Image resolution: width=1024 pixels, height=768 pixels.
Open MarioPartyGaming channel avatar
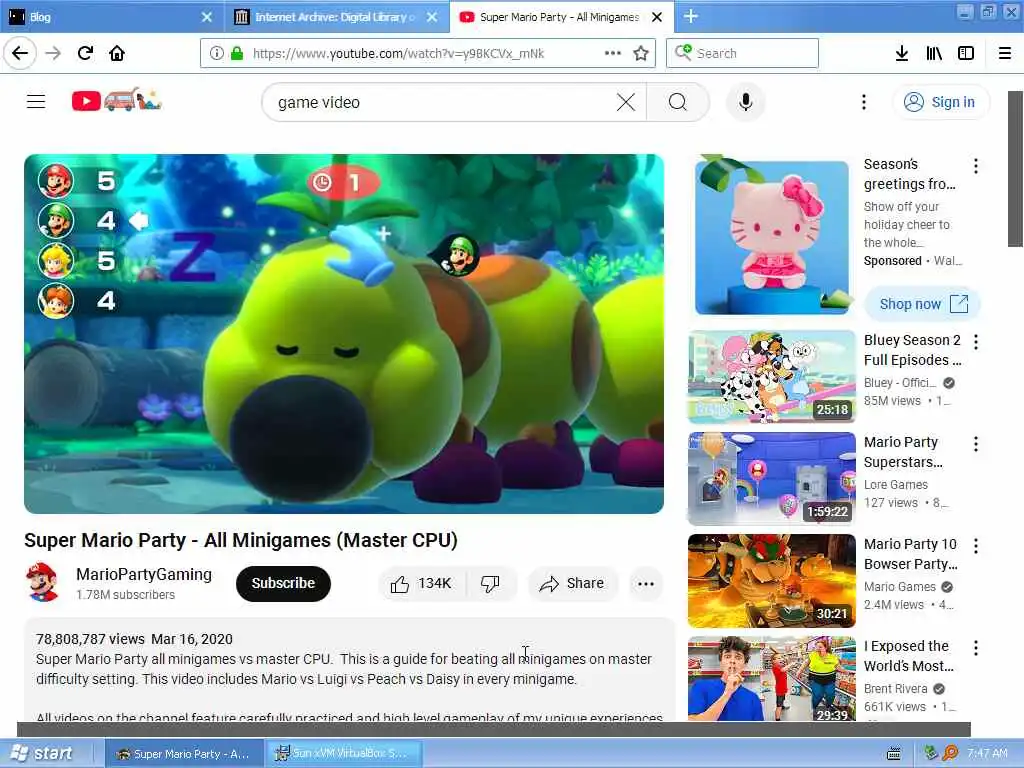pos(42,583)
